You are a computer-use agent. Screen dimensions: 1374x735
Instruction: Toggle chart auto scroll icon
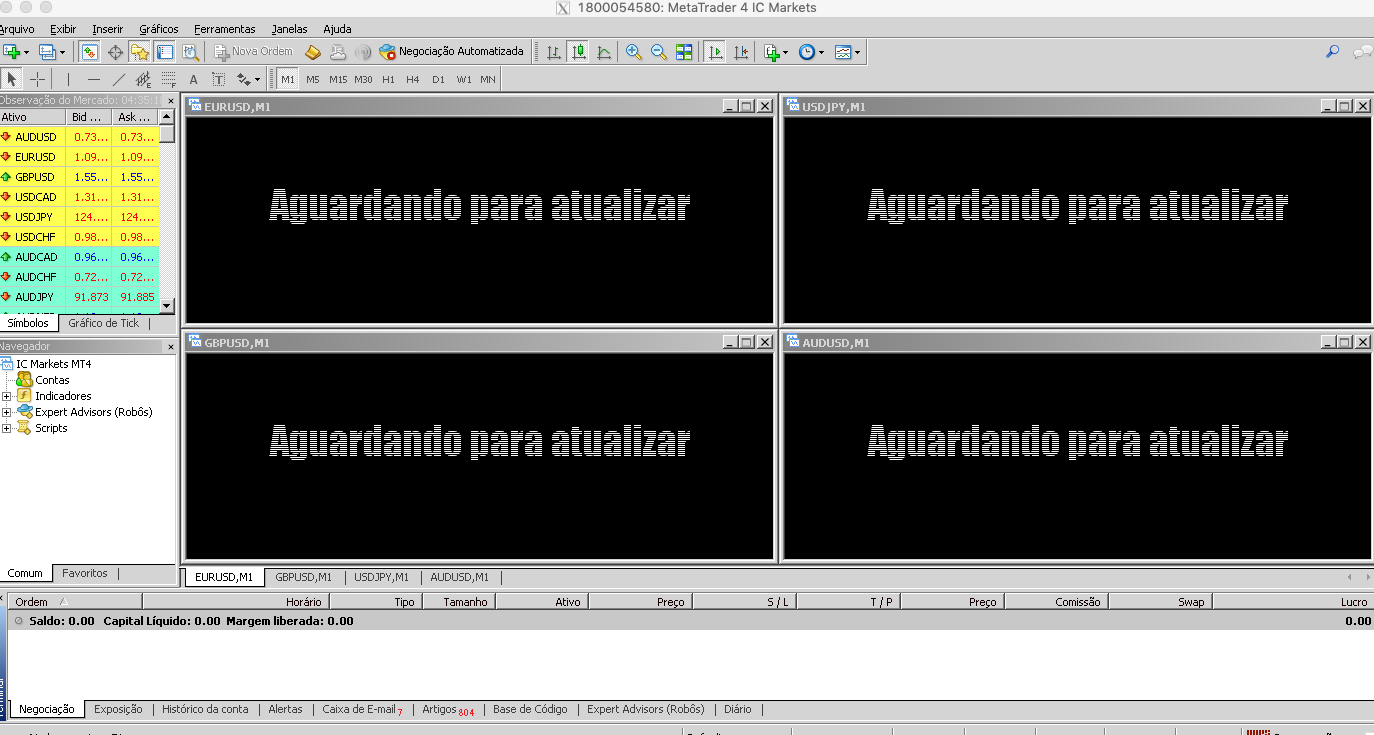click(x=715, y=52)
